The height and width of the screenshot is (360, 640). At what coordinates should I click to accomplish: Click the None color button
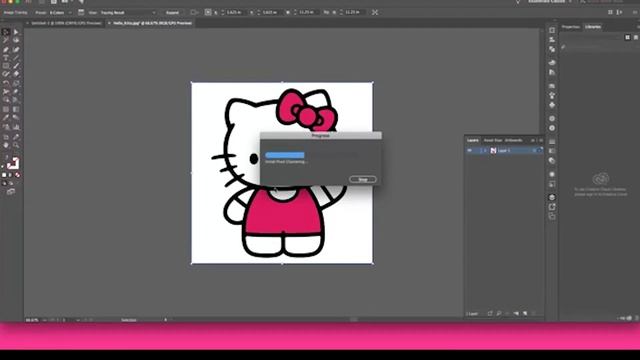(18, 175)
